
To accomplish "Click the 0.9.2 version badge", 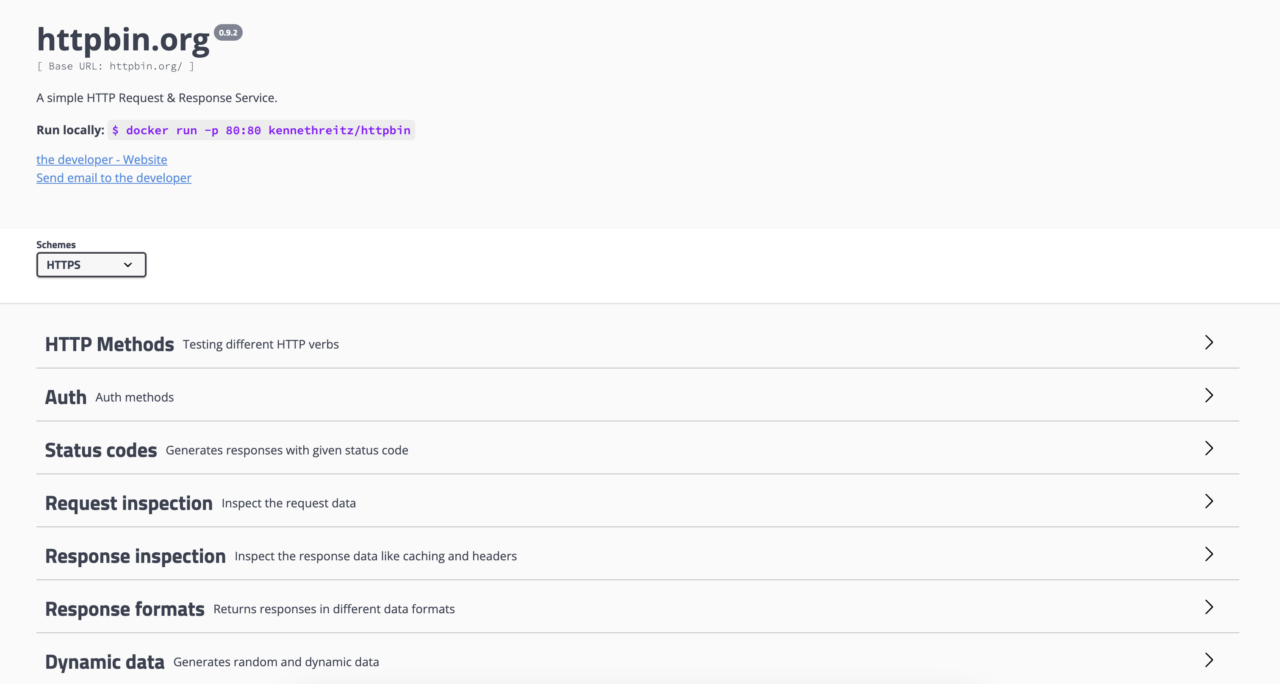I will point(229,32).
